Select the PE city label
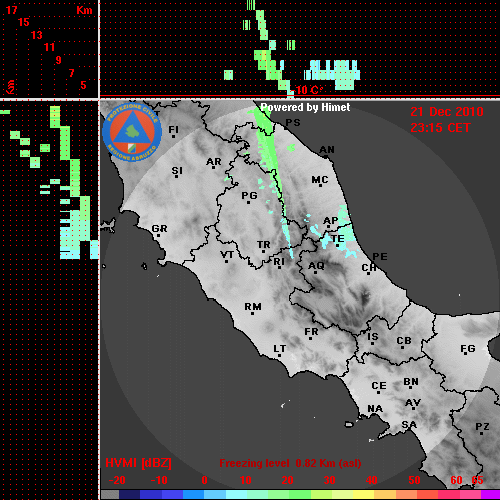500x500 pixels. 380,257
